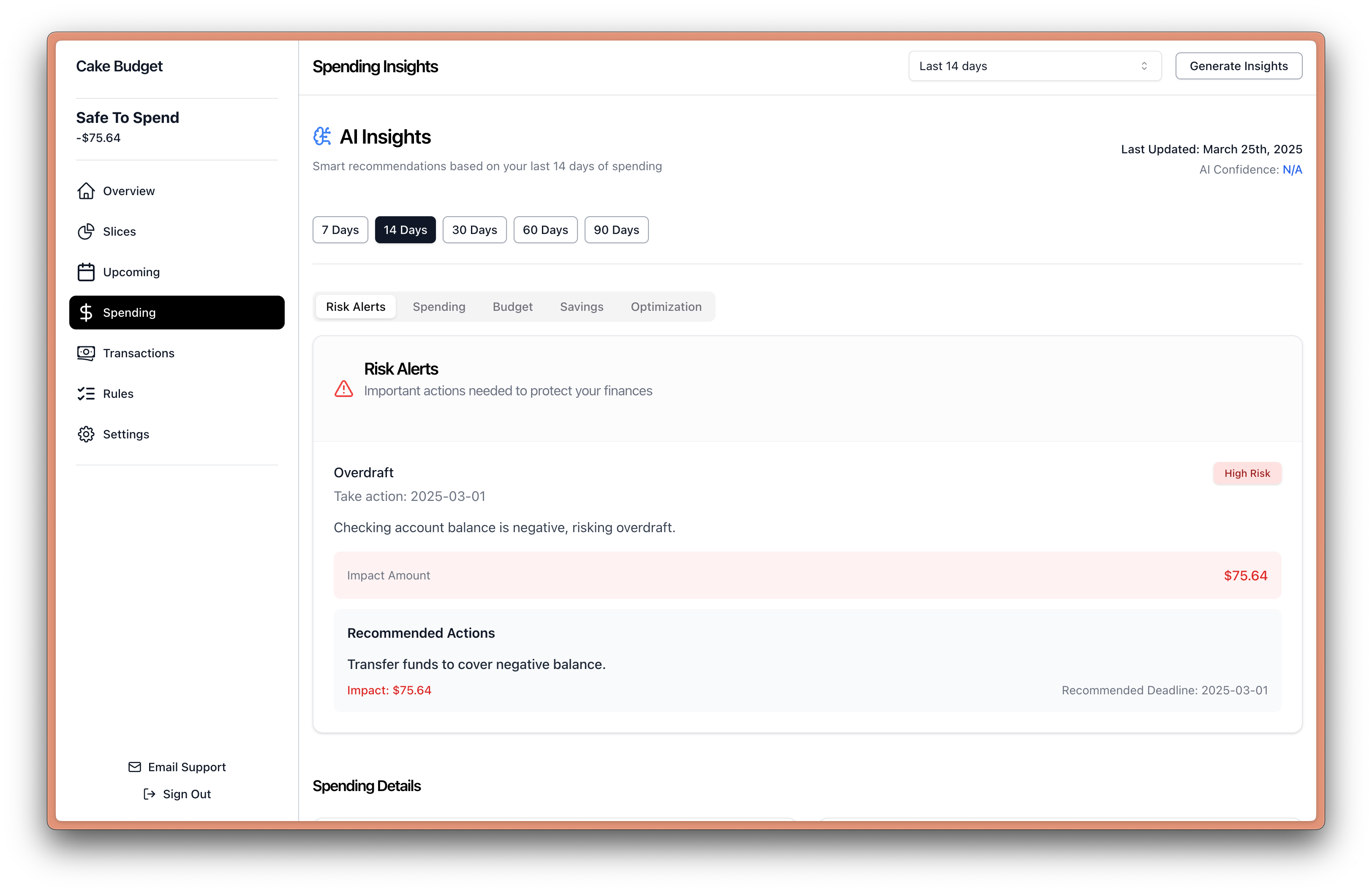This screenshot has height=892, width=1372.
Task: Click Checking account balance is negative text
Action: [504, 527]
